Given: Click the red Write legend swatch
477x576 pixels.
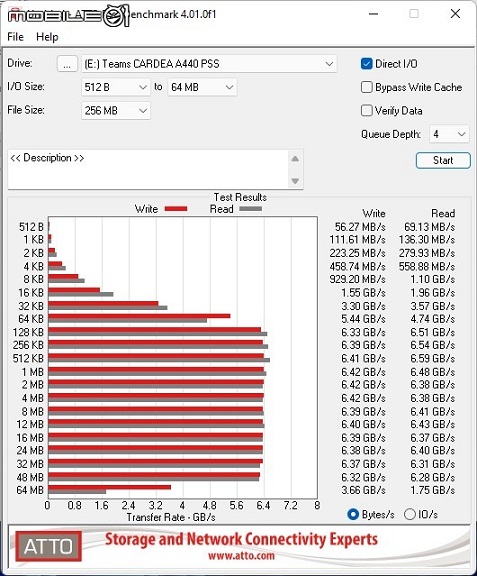Looking at the screenshot, I should pyautogui.click(x=176, y=209).
